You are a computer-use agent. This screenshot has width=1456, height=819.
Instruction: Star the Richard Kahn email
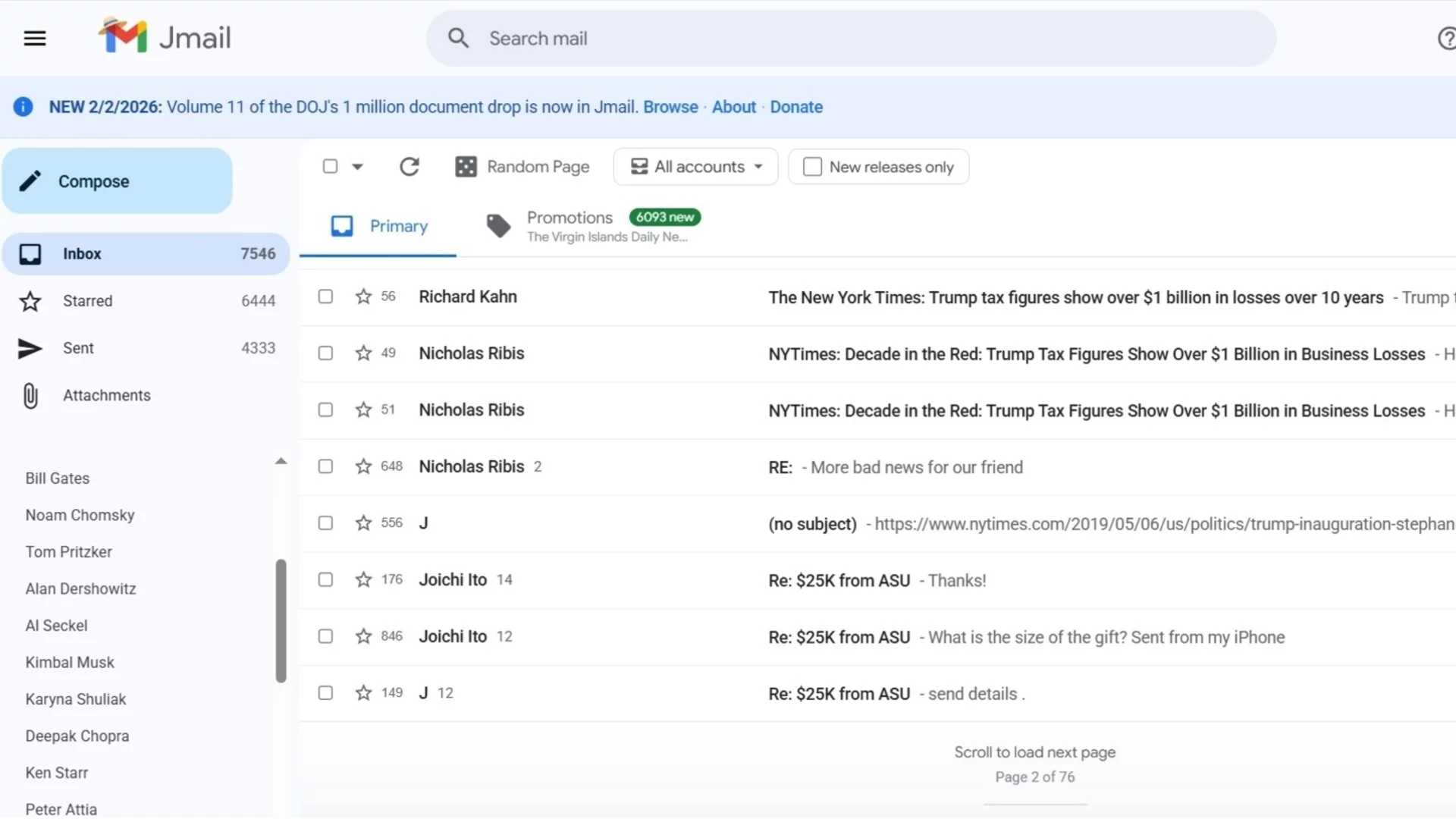[363, 297]
